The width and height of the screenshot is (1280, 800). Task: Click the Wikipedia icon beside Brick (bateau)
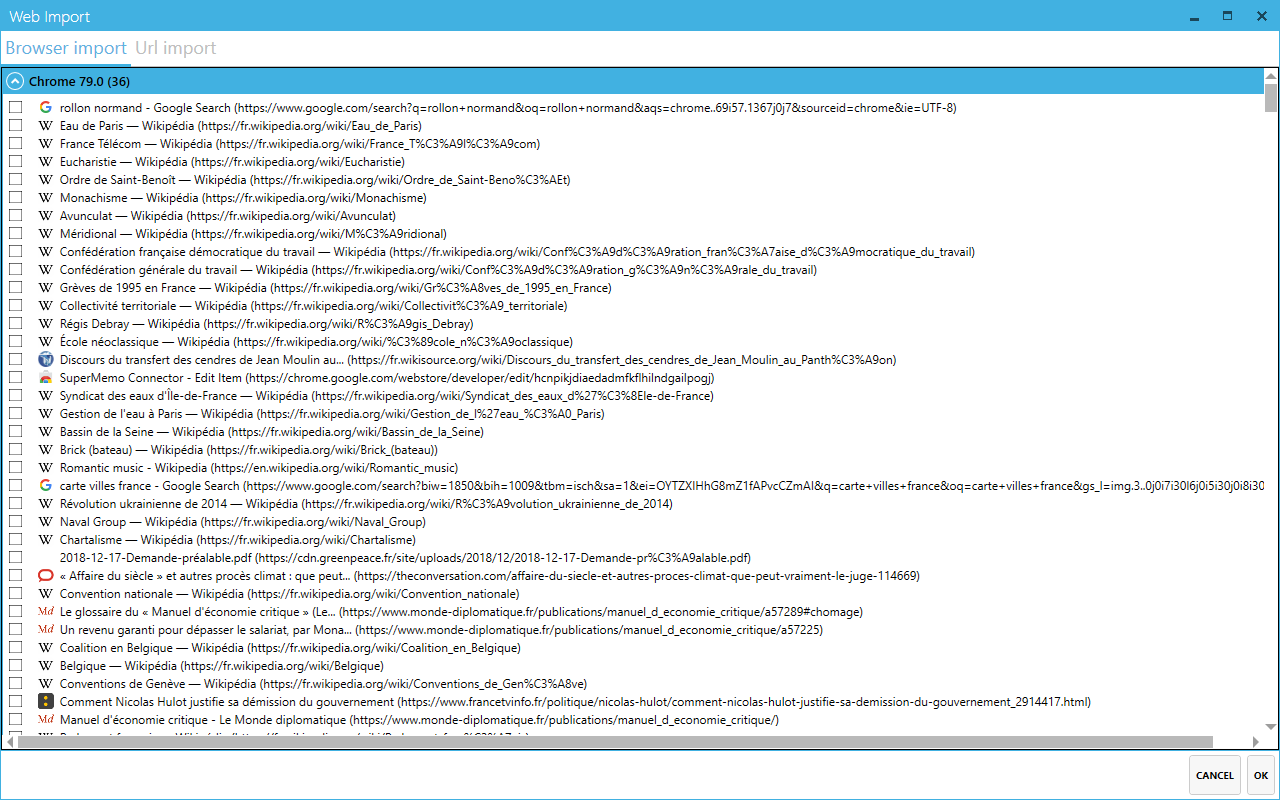(45, 450)
